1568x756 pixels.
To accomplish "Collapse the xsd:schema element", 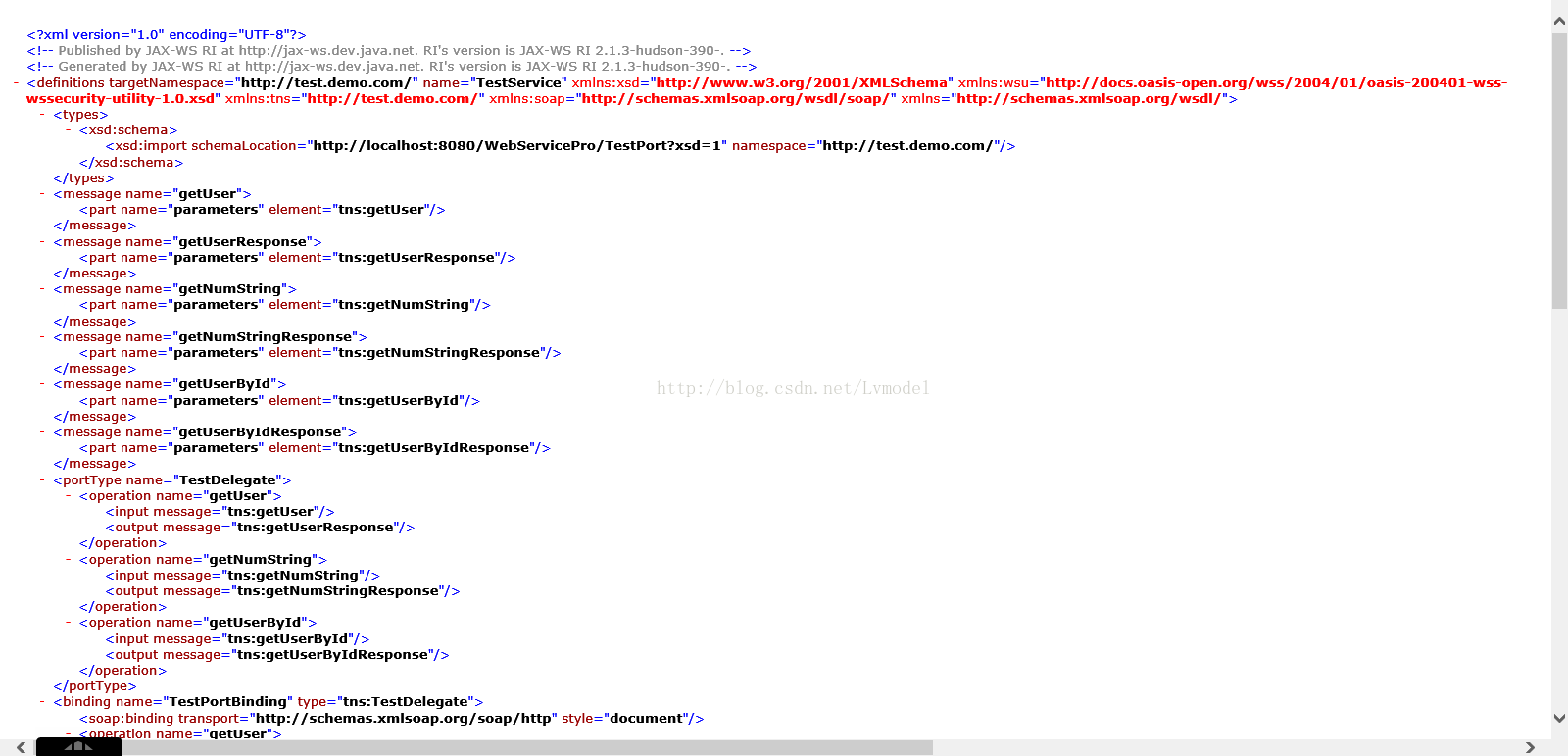I will (69, 130).
